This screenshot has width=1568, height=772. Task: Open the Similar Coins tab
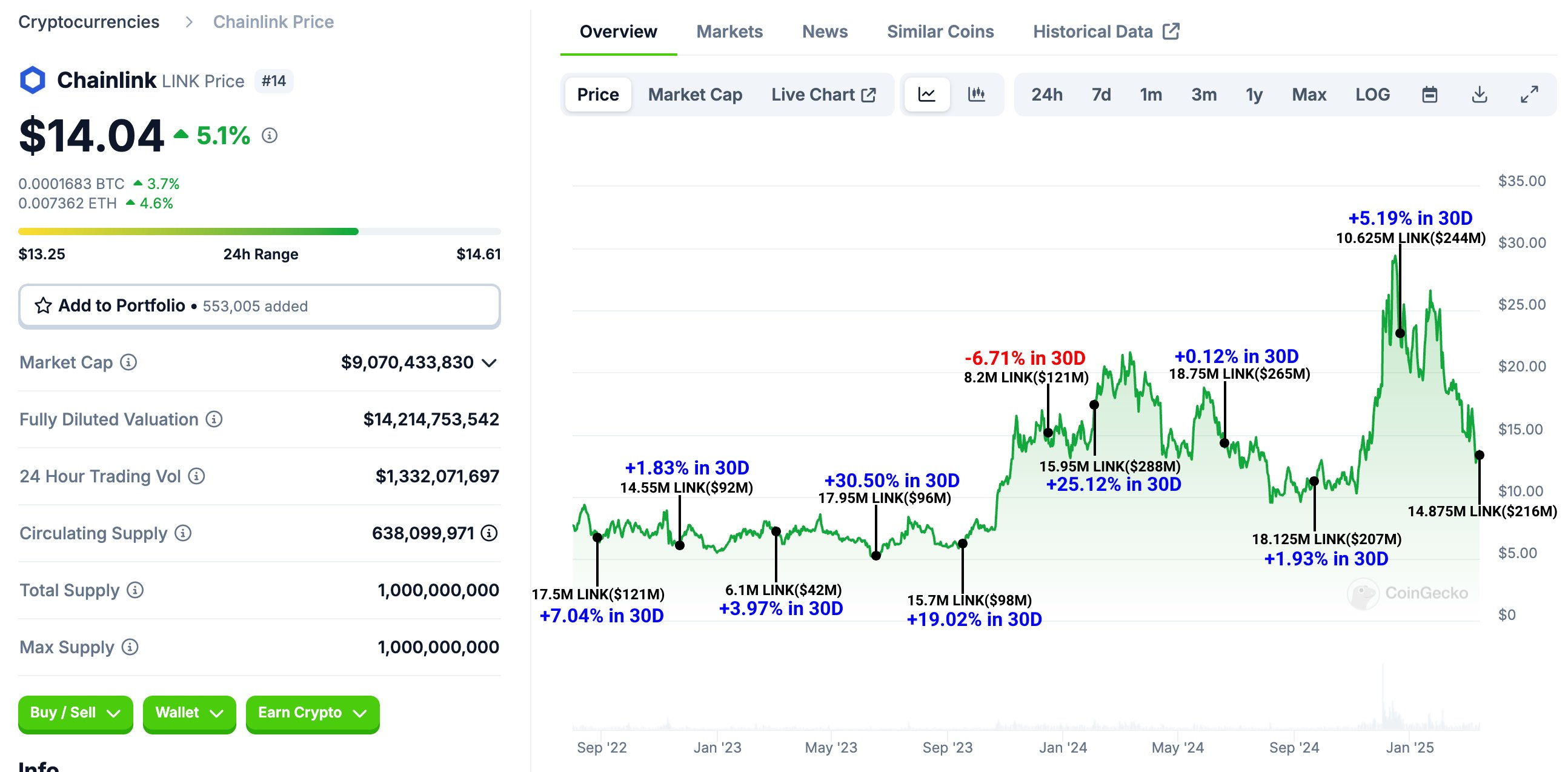coord(940,32)
